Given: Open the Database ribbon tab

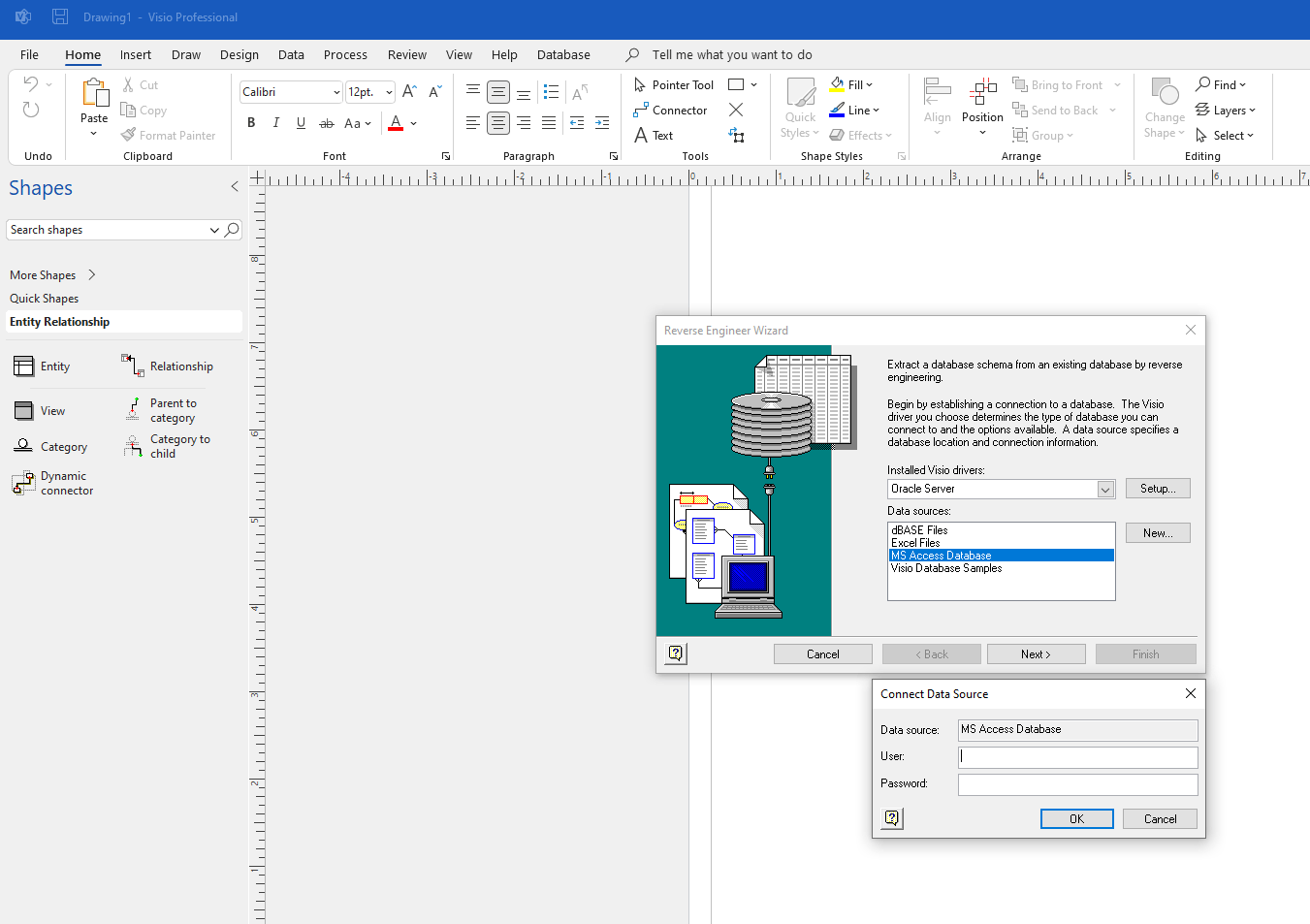Looking at the screenshot, I should coord(563,55).
